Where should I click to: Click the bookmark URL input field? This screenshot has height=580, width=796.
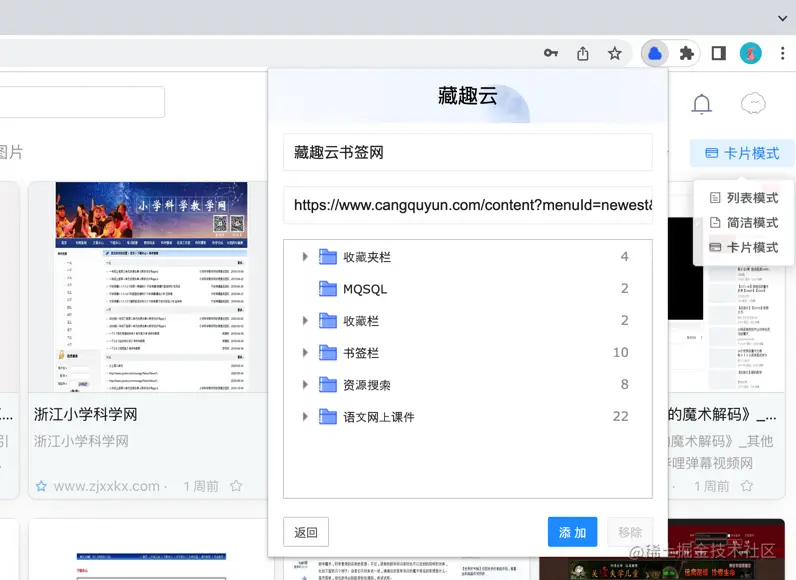point(468,205)
